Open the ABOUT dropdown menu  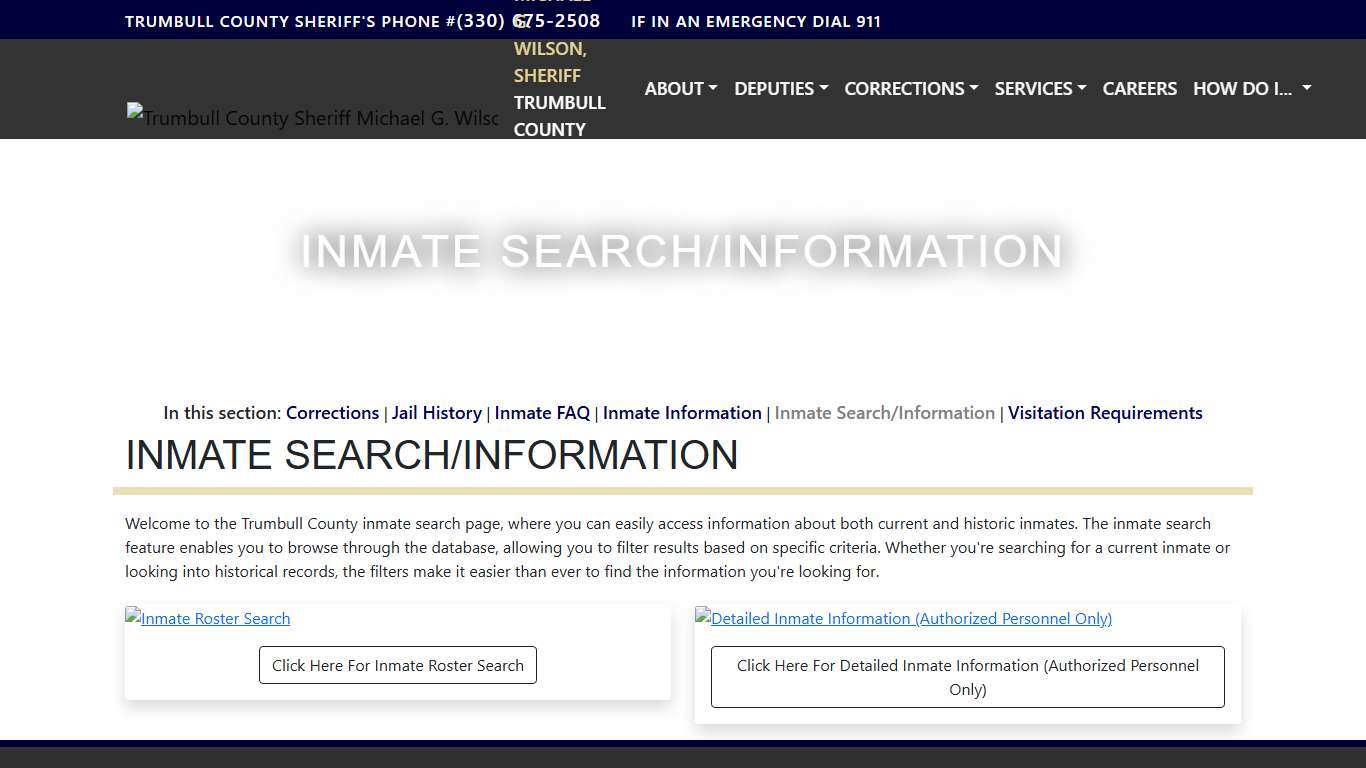pyautogui.click(x=680, y=88)
